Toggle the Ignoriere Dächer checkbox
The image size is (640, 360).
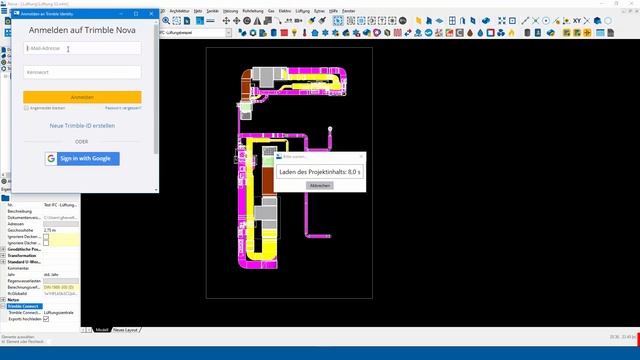(x=46, y=243)
